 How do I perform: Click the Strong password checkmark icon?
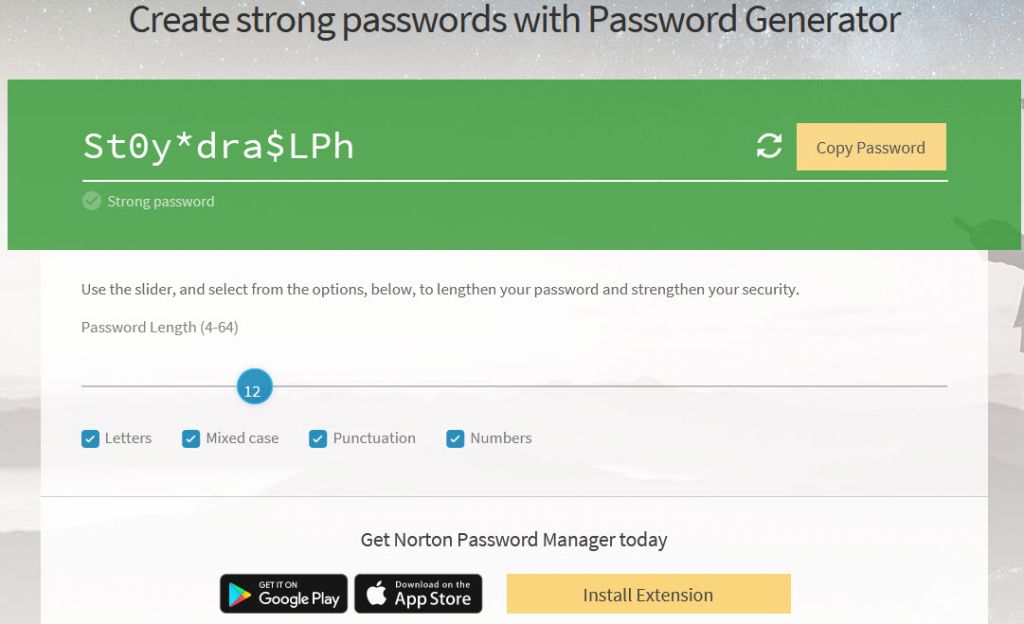point(91,200)
